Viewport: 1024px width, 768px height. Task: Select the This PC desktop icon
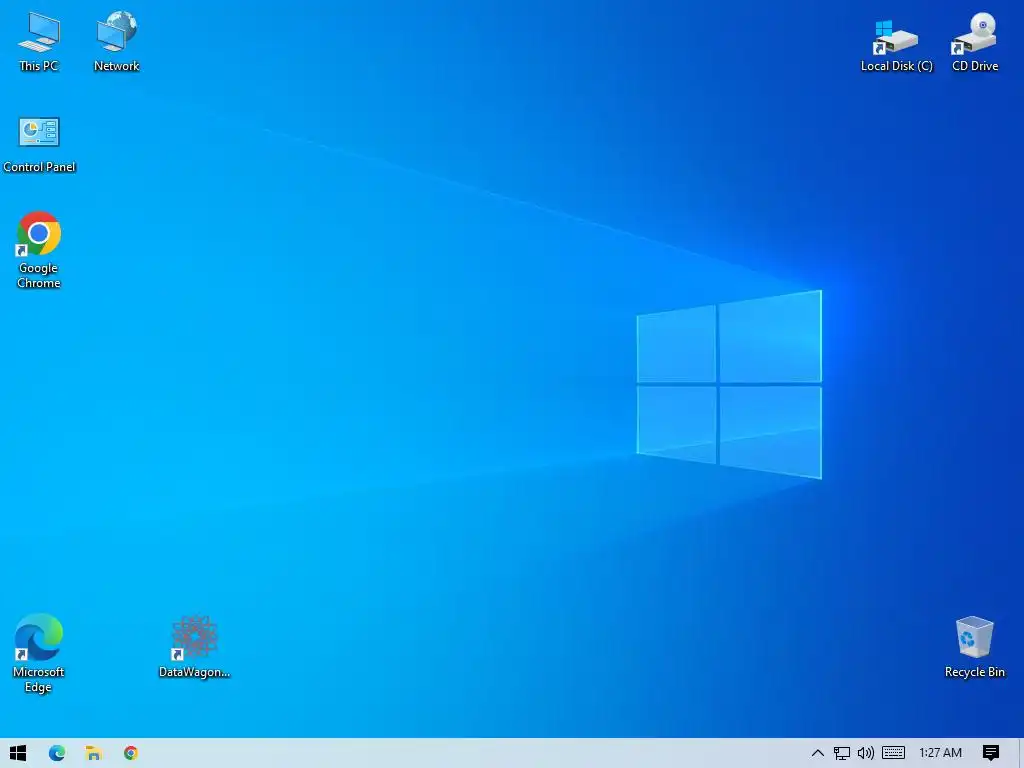pyautogui.click(x=39, y=40)
